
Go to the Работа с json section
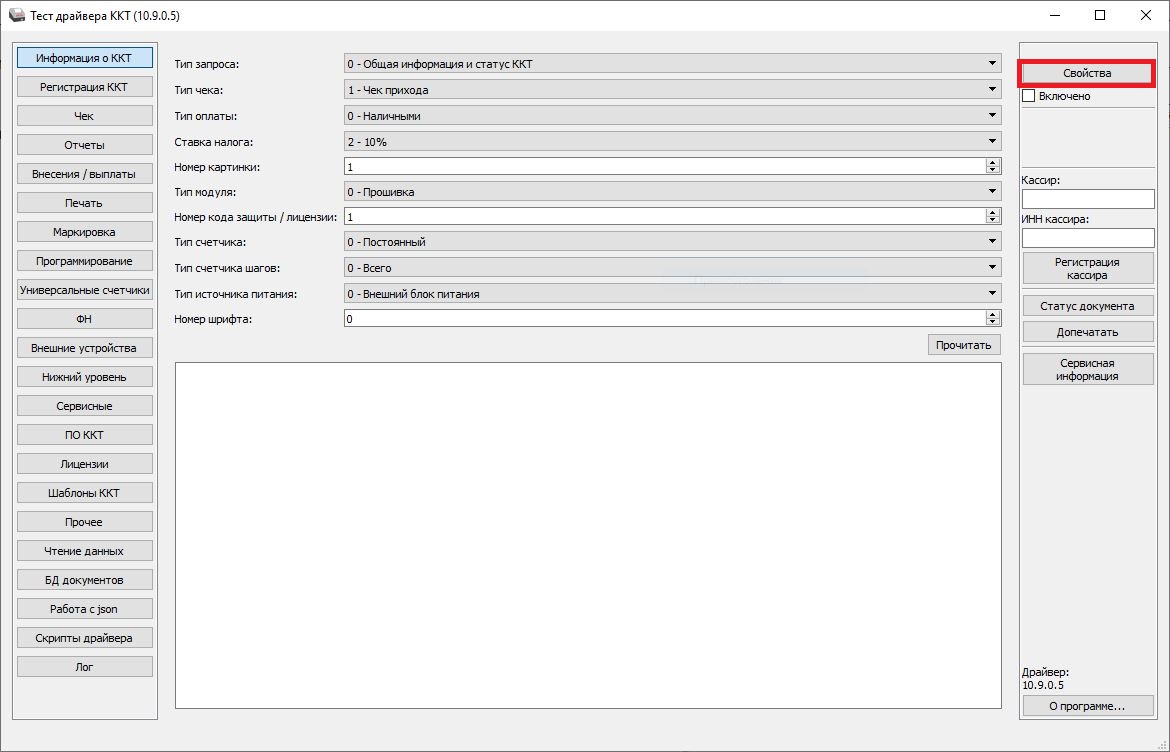84,609
